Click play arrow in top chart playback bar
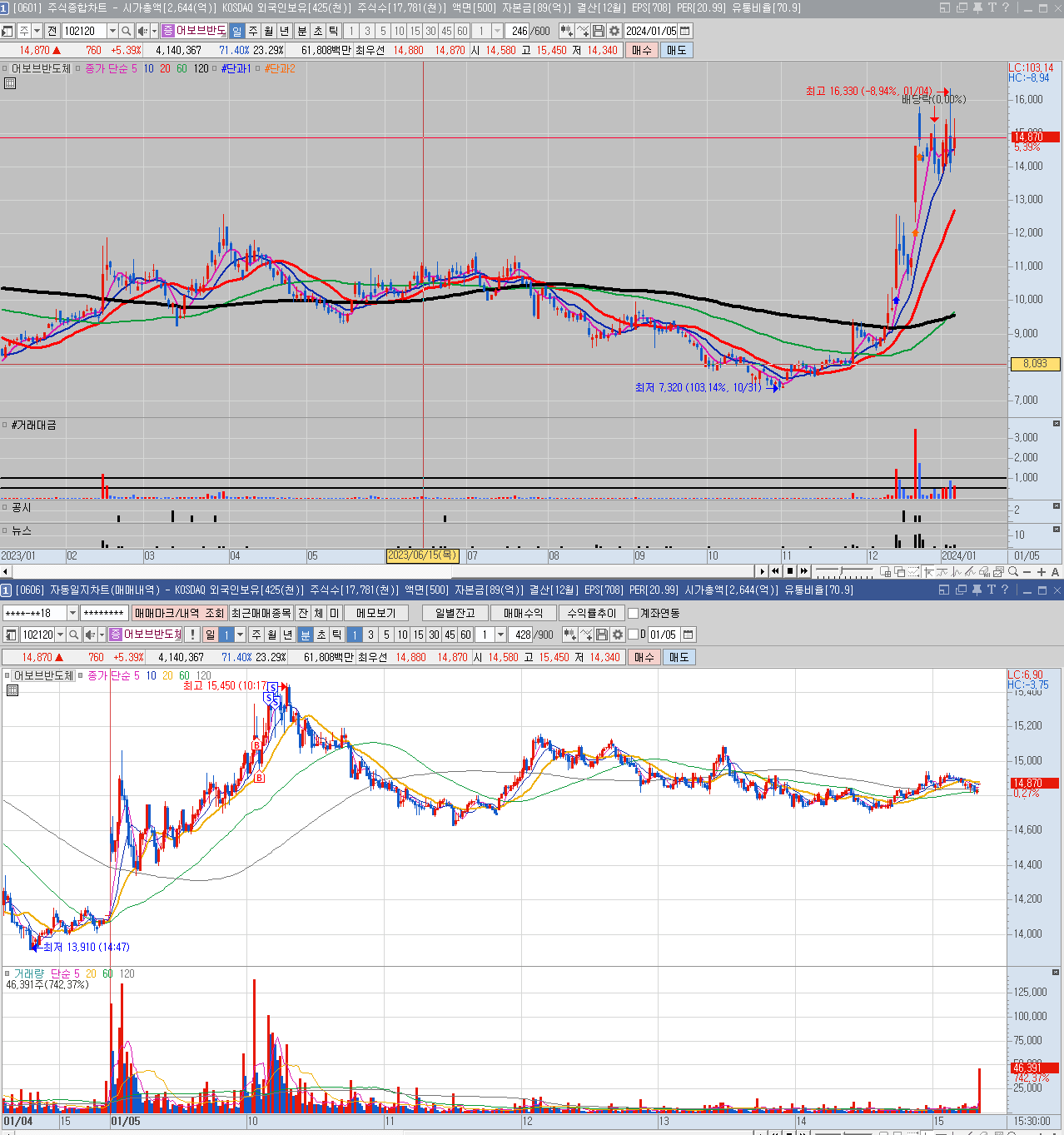The width and height of the screenshot is (1064, 1135). (762, 571)
